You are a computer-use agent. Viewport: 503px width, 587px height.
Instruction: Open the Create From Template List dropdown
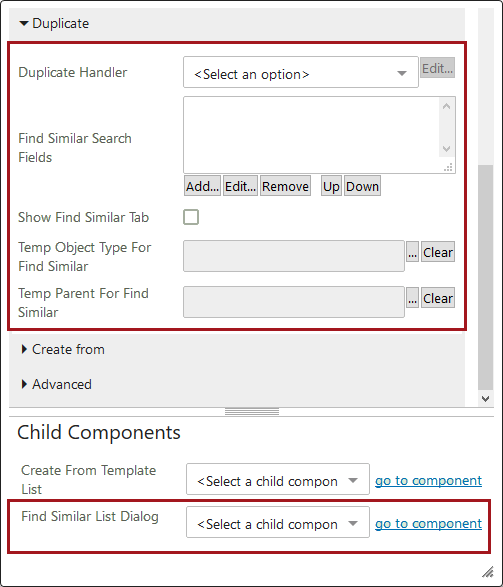click(278, 479)
